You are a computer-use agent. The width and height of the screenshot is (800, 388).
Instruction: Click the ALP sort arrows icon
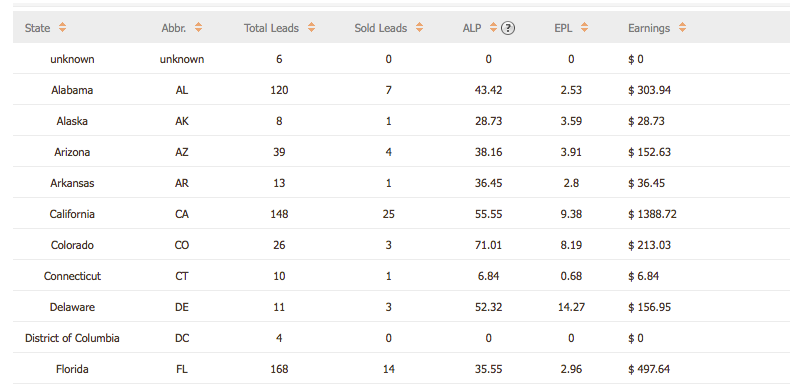[x=493, y=28]
